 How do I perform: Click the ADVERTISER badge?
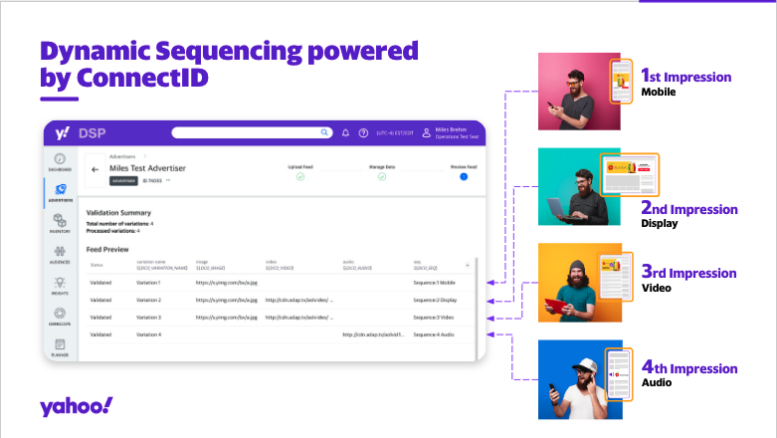123,181
